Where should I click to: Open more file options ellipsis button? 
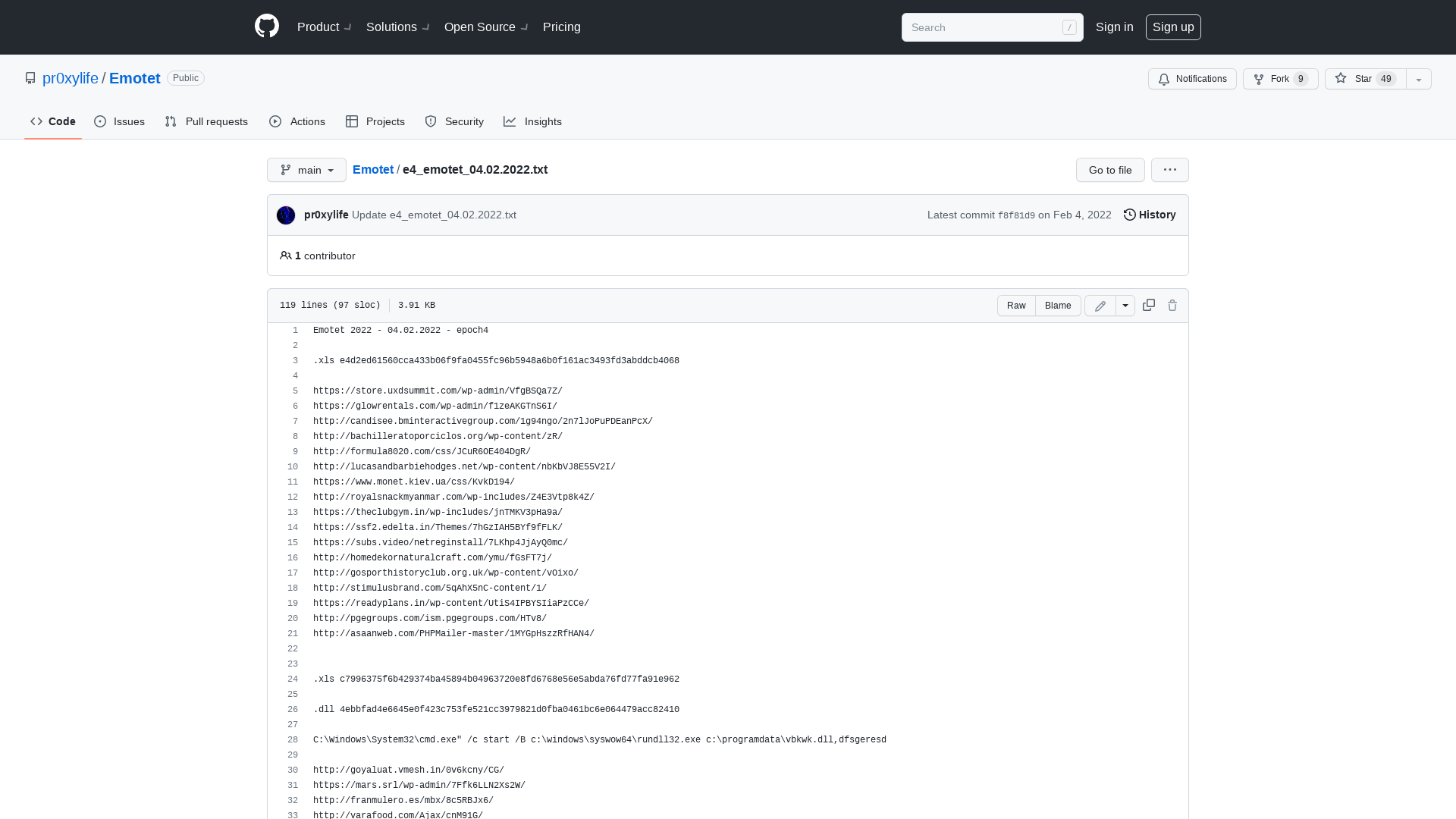tap(1170, 170)
